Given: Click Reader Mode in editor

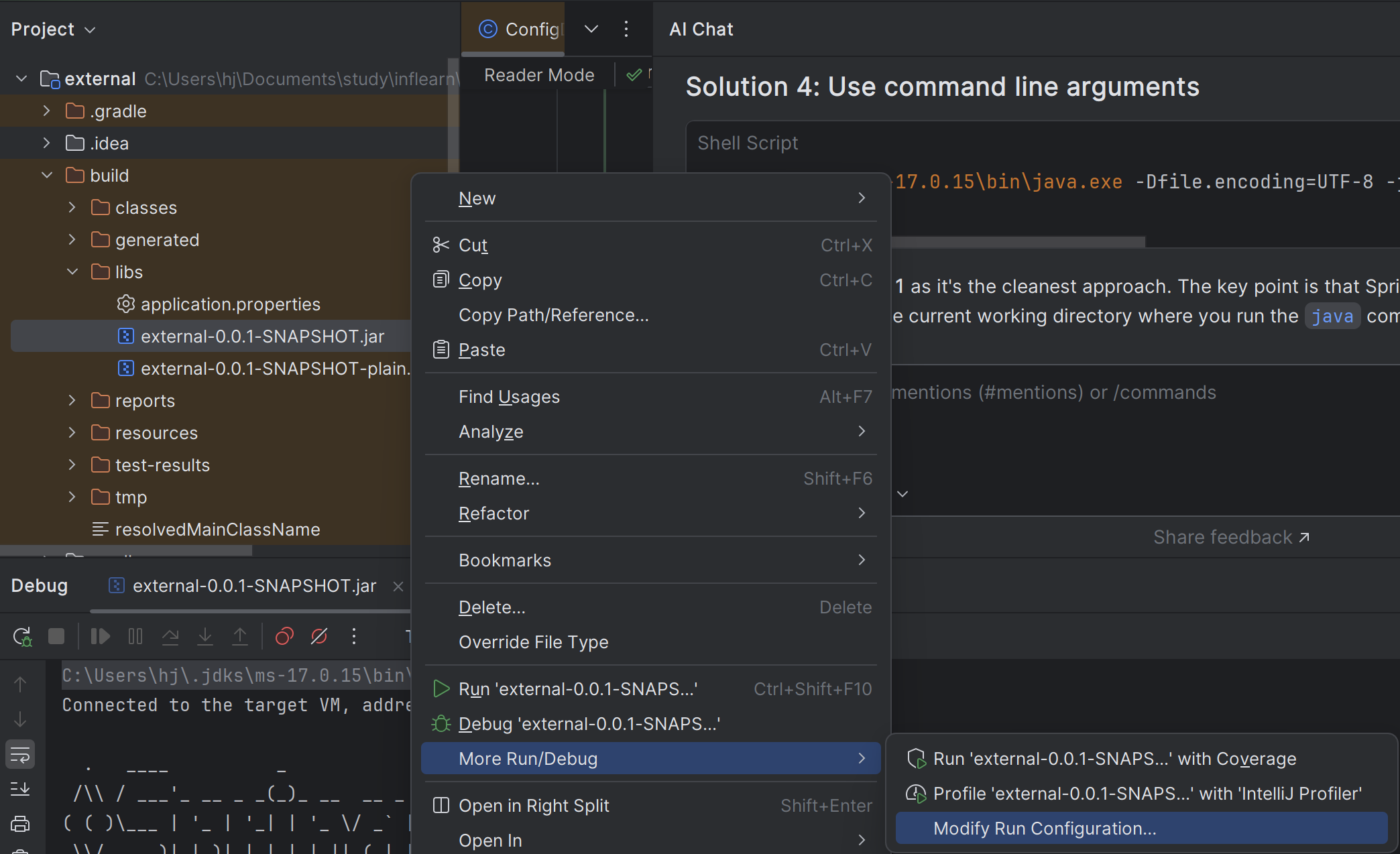Looking at the screenshot, I should [x=539, y=75].
